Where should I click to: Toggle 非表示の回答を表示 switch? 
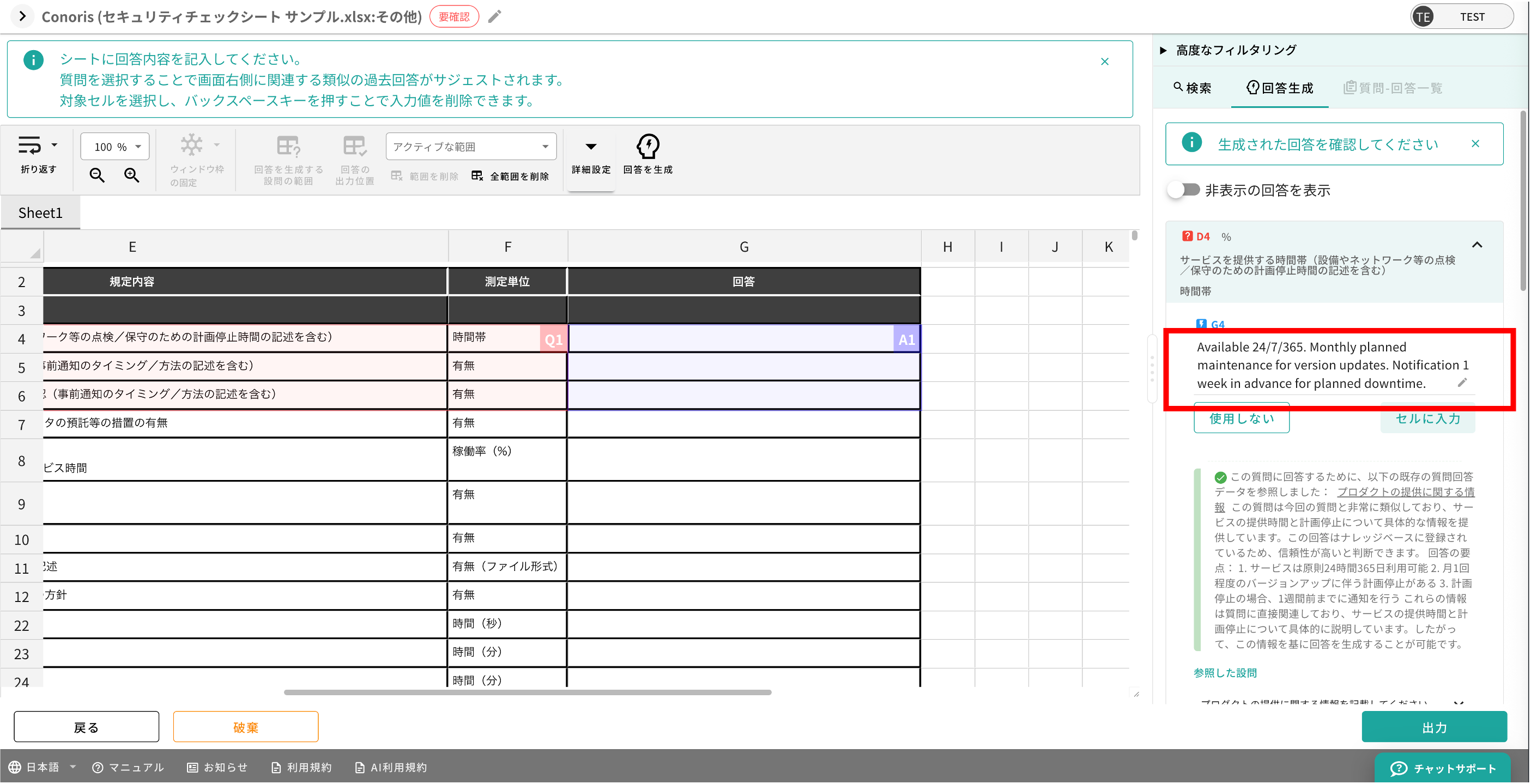click(1184, 190)
